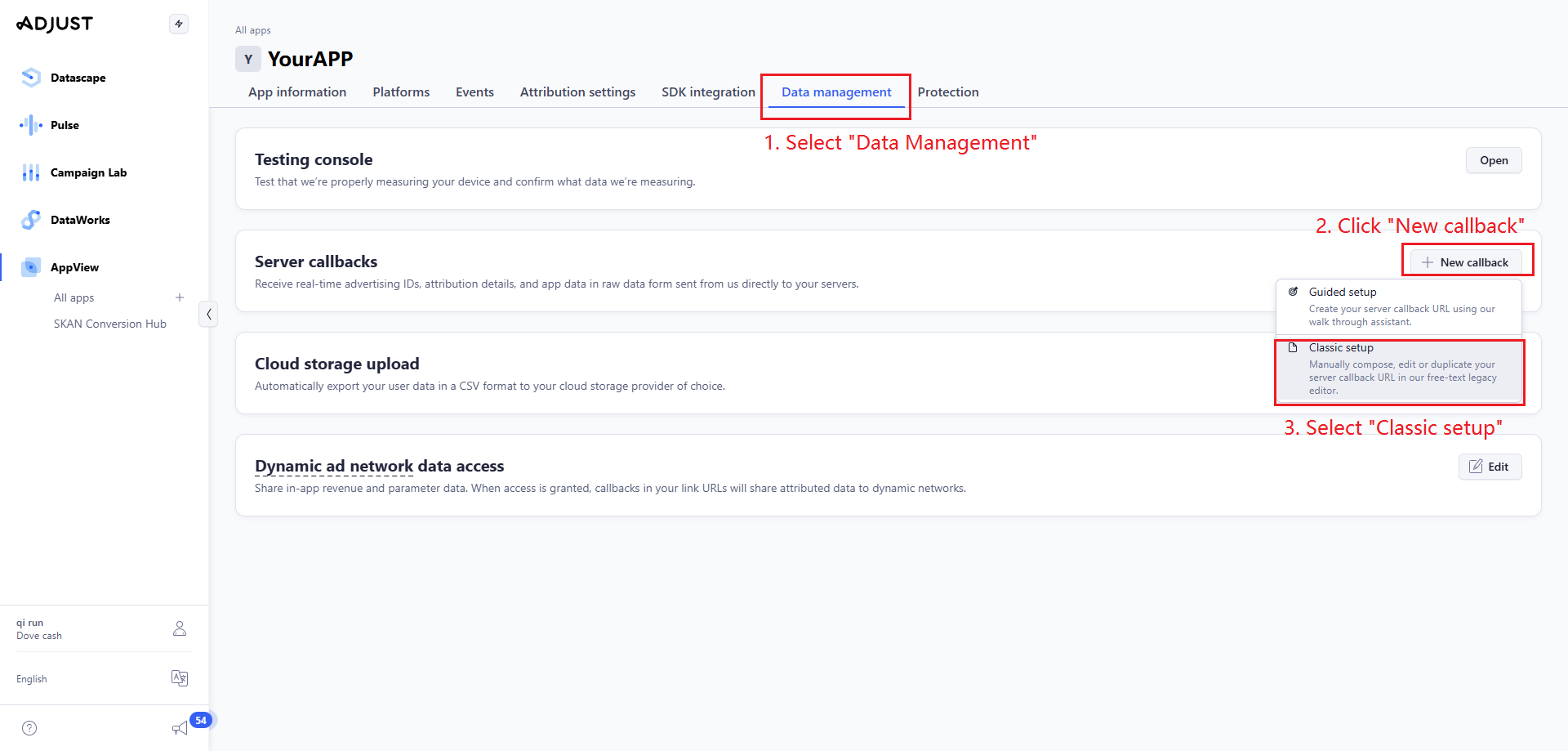Screen dimensions: 1568x751
Task: Click the Y app avatar icon
Action: pos(248,59)
